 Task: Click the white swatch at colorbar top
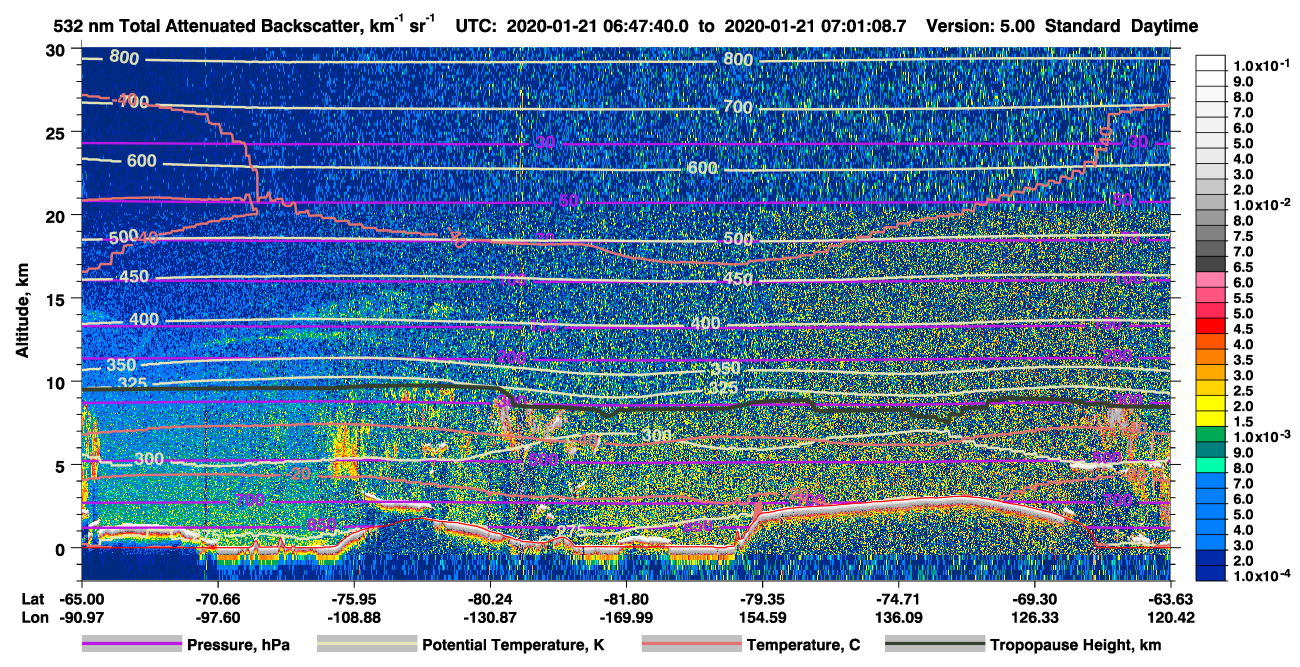point(1212,62)
